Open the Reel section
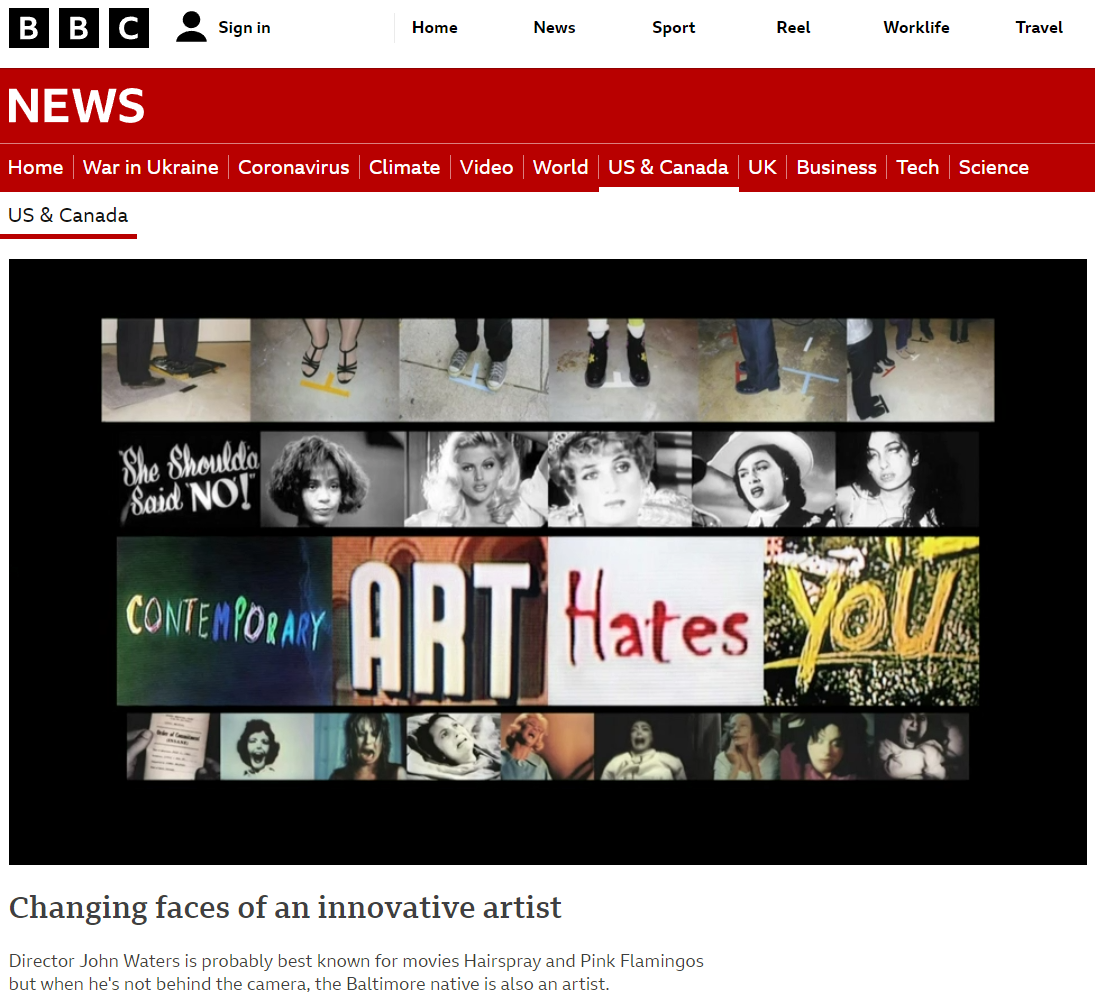The width and height of the screenshot is (1095, 997). pos(793,27)
